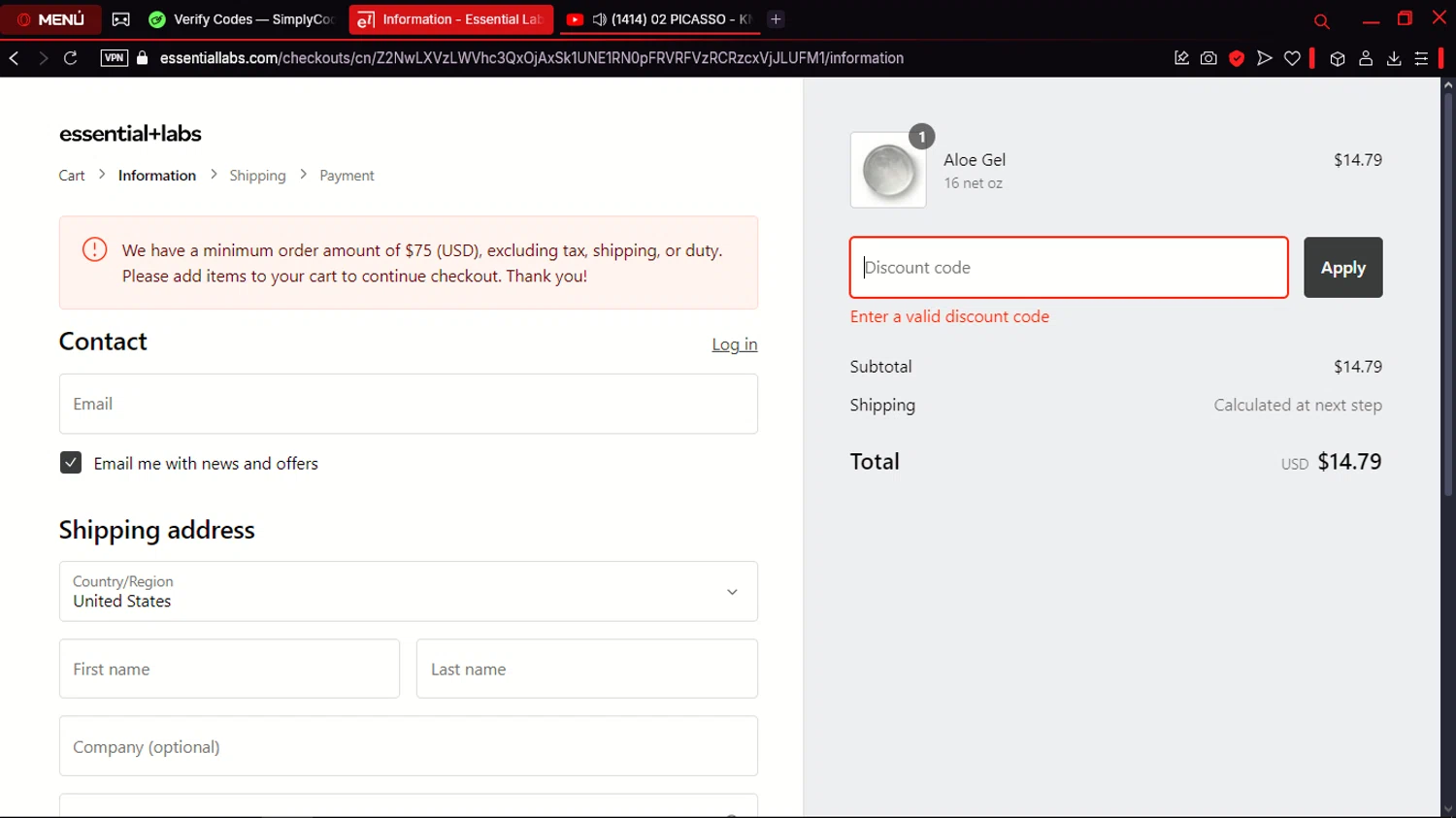This screenshot has height=818, width=1456.
Task: Click the site security padlock icon
Action: [143, 58]
